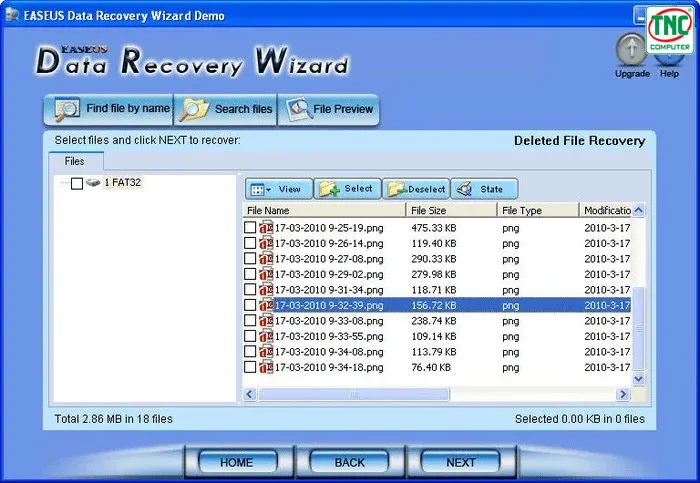Select file name 17-03-2010 9-26-14.png

pos(329,244)
